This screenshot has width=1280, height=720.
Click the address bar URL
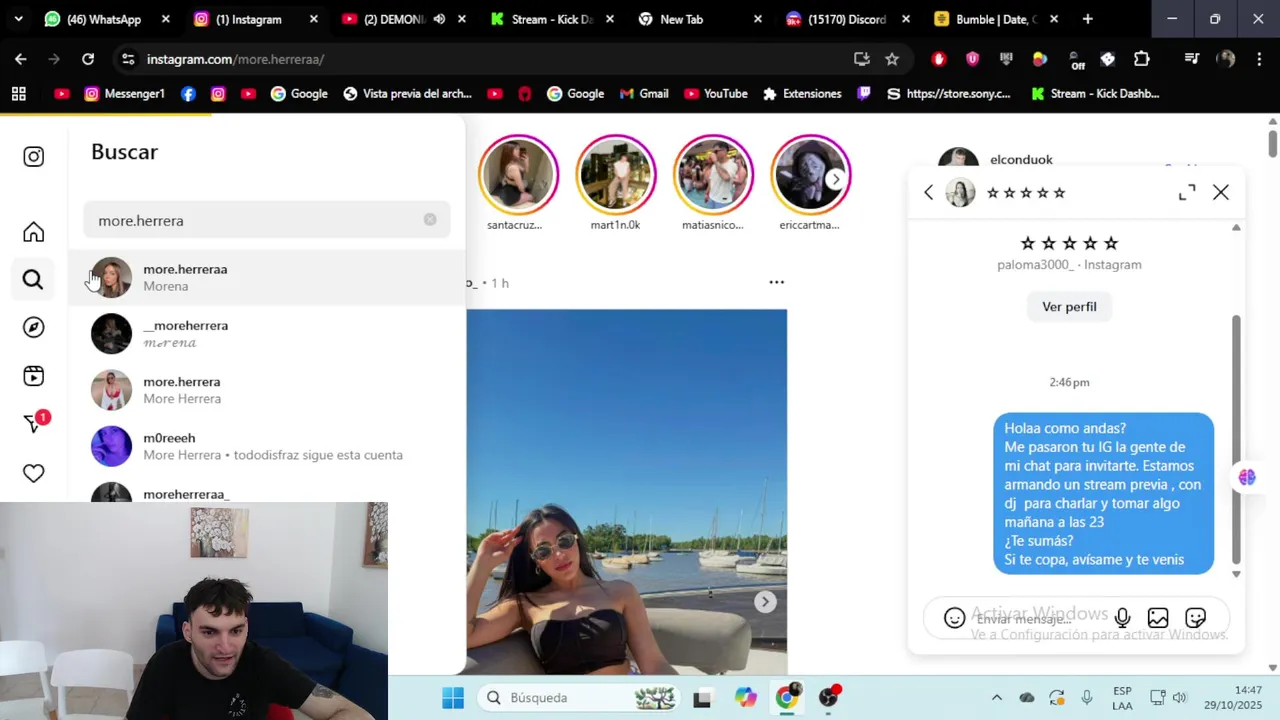point(235,59)
